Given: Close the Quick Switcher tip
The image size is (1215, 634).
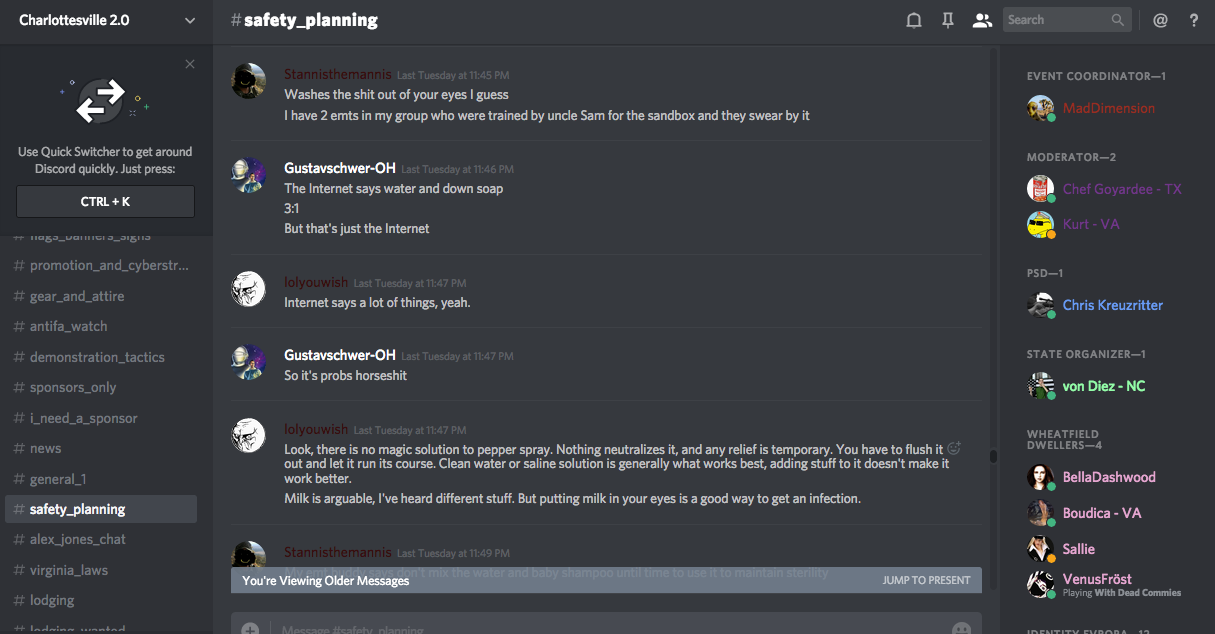Looking at the screenshot, I should 190,65.
